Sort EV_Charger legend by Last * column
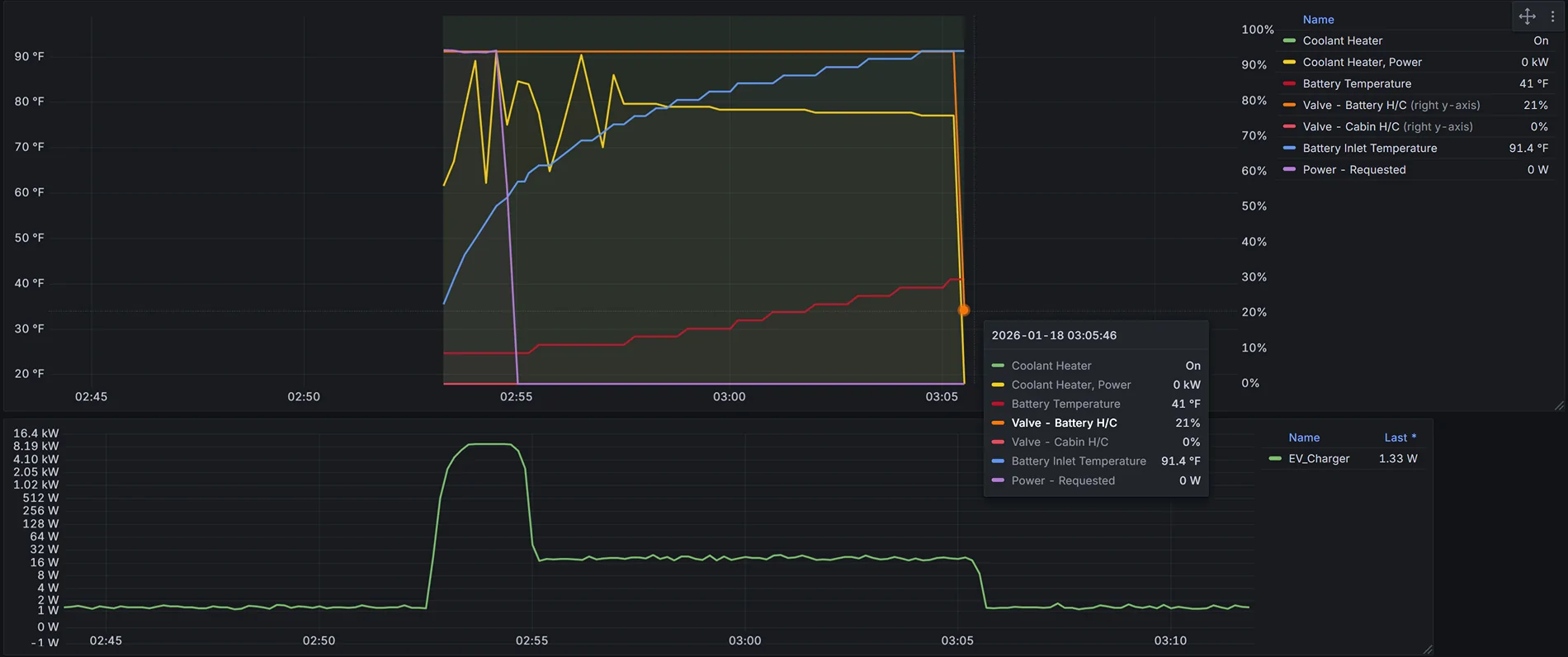This screenshot has height=657, width=1568. (x=1400, y=437)
